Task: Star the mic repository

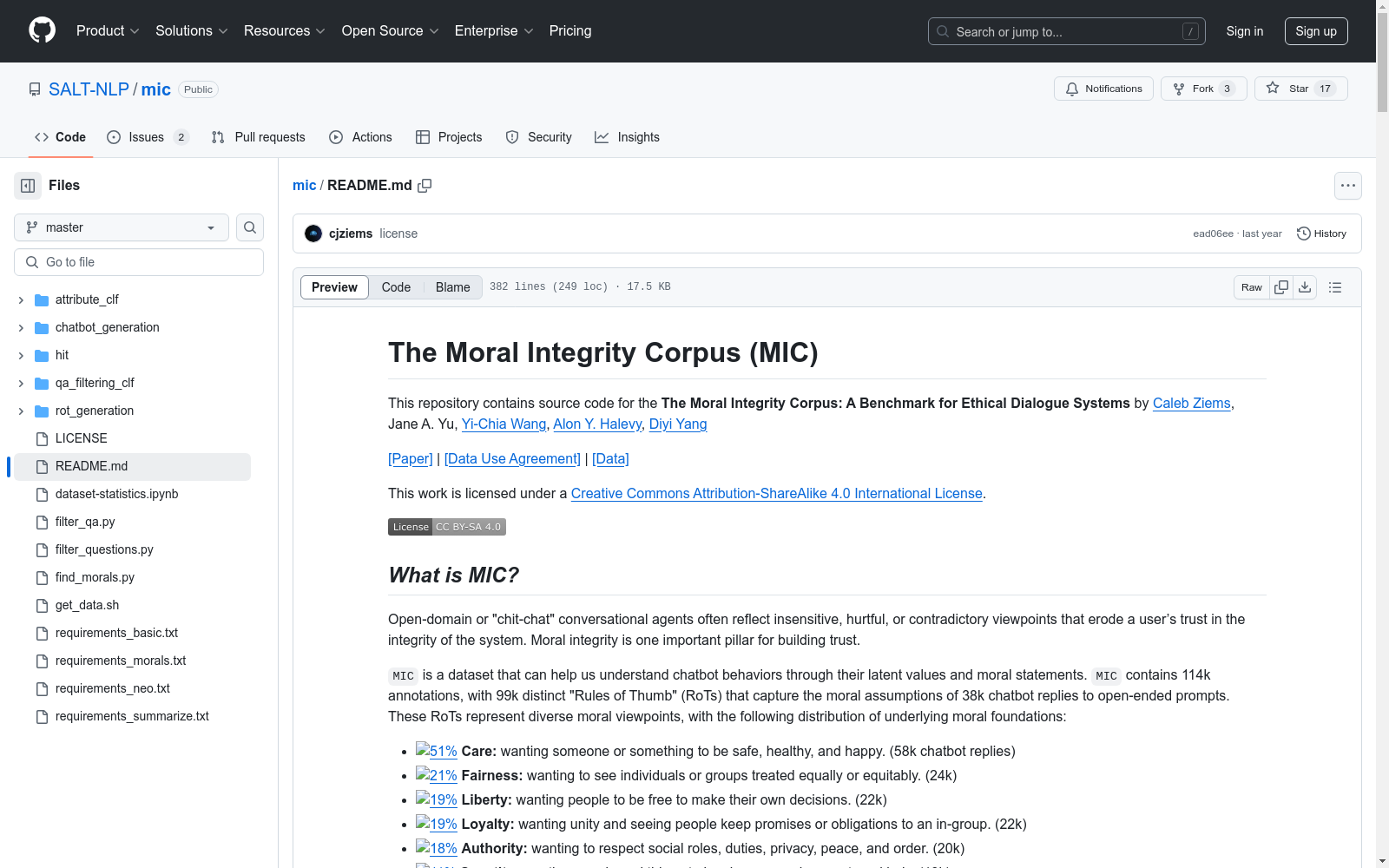Action: pos(1300,89)
